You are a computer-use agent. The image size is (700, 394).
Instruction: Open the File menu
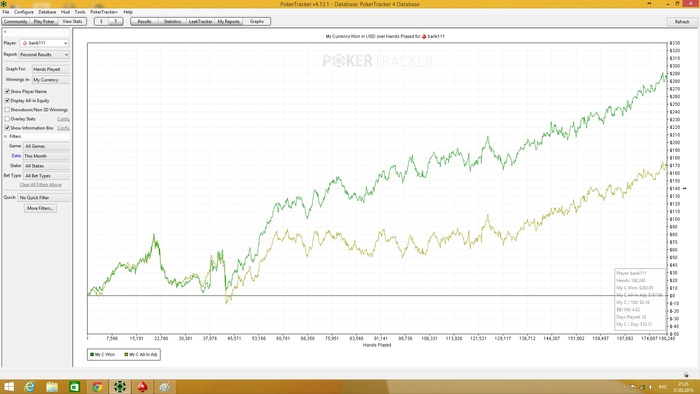pyautogui.click(x=6, y=12)
